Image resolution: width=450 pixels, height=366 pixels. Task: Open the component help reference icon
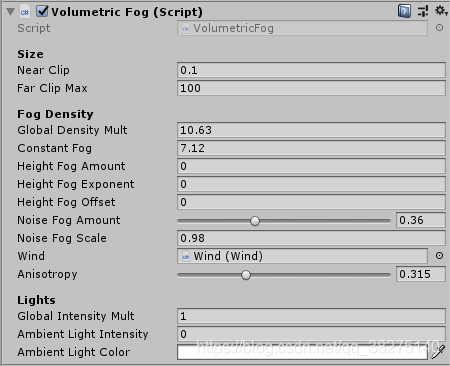[x=404, y=11]
